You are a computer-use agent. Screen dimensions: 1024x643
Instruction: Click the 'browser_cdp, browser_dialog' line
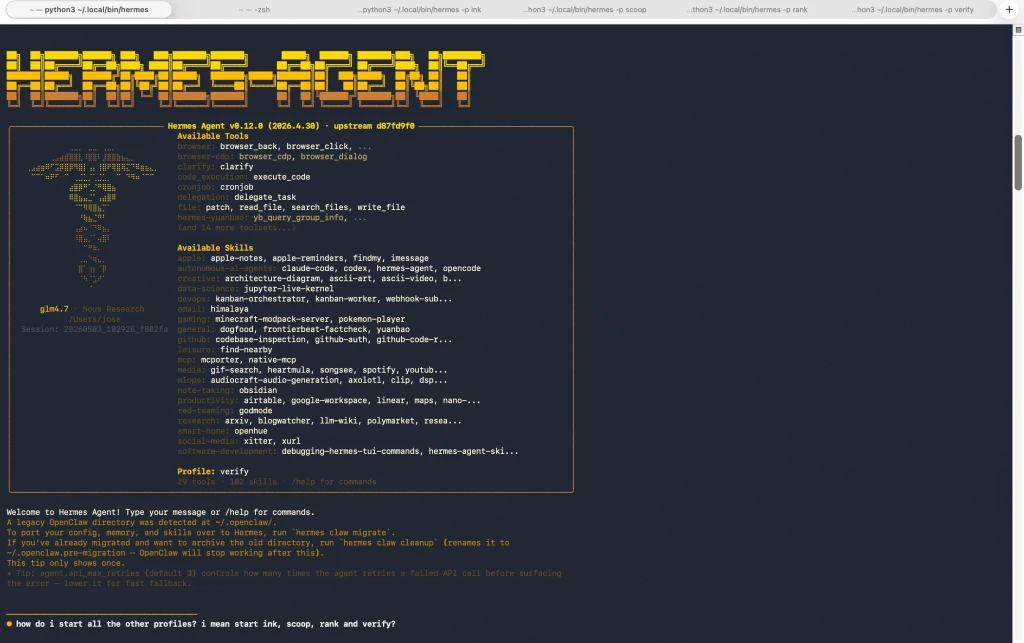click(272, 157)
